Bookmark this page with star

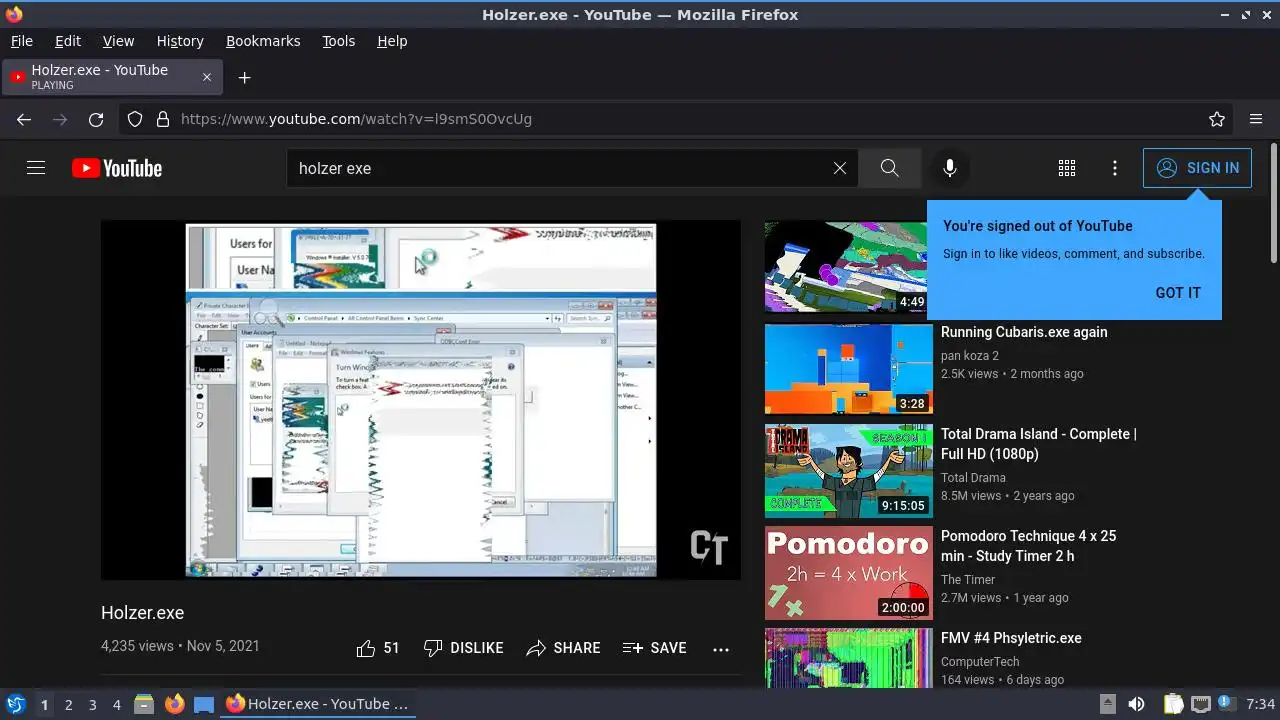pos(1217,119)
